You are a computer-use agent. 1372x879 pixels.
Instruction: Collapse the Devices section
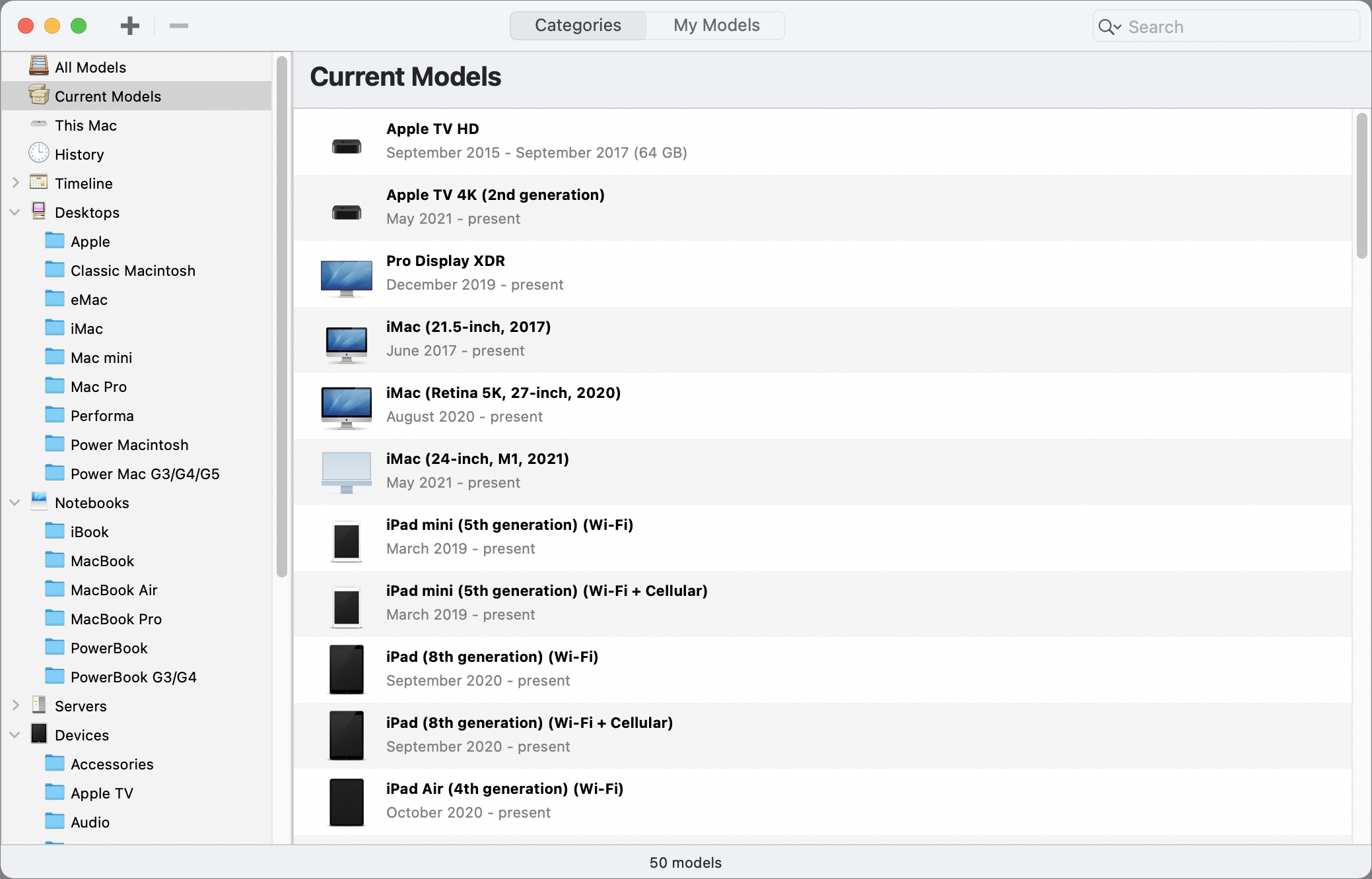[15, 734]
